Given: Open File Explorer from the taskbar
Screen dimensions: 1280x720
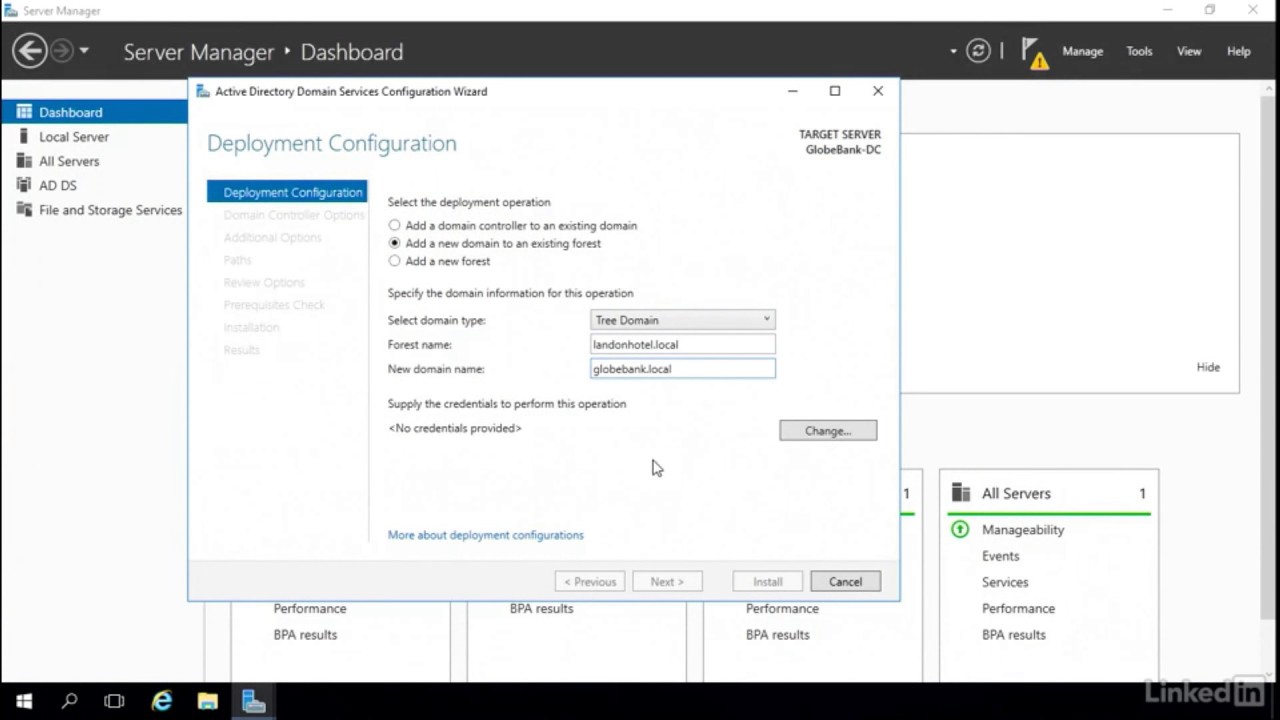Looking at the screenshot, I should coord(207,701).
